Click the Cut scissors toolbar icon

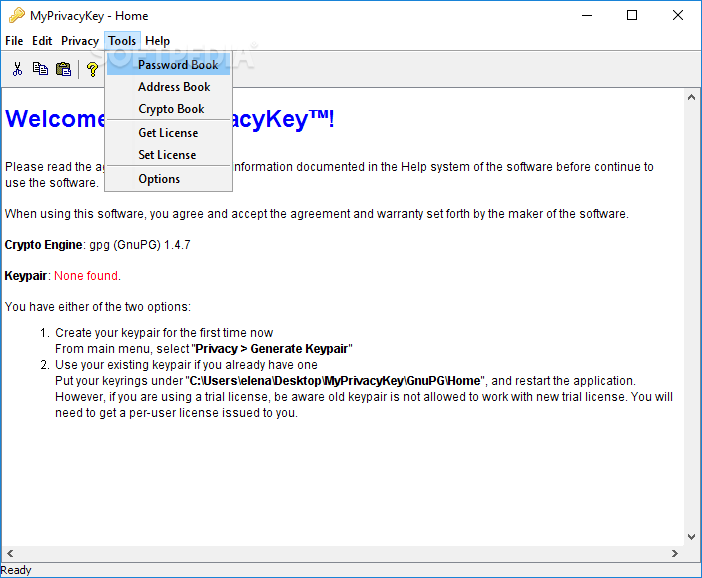point(17,69)
